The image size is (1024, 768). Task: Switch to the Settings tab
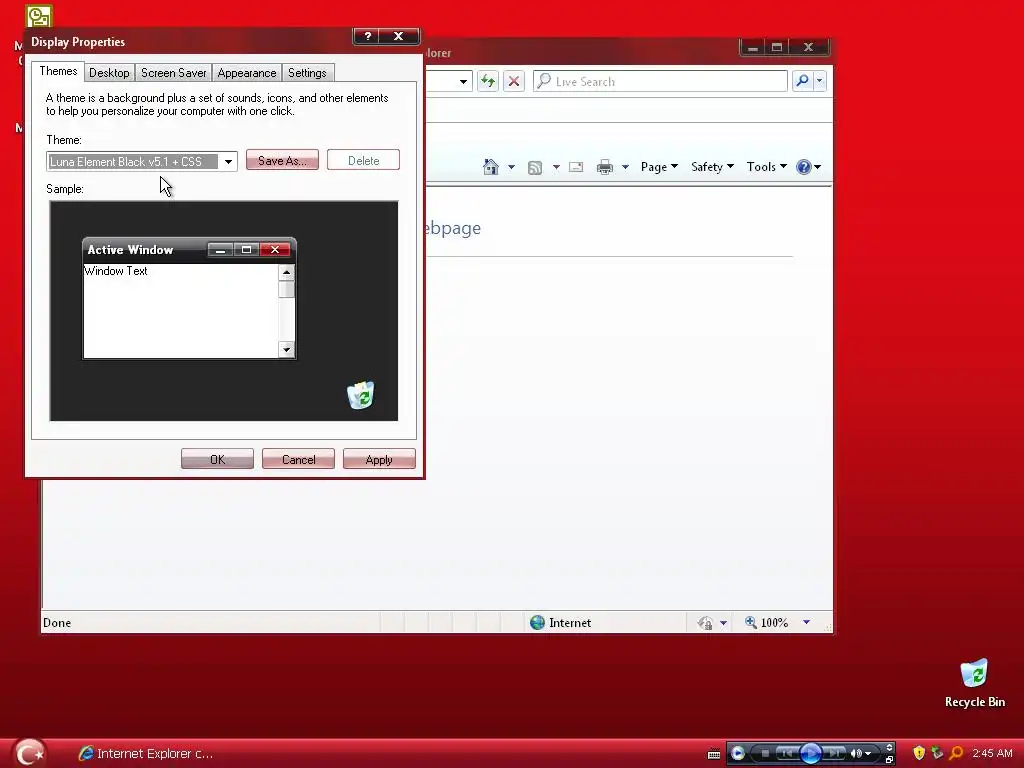click(307, 72)
